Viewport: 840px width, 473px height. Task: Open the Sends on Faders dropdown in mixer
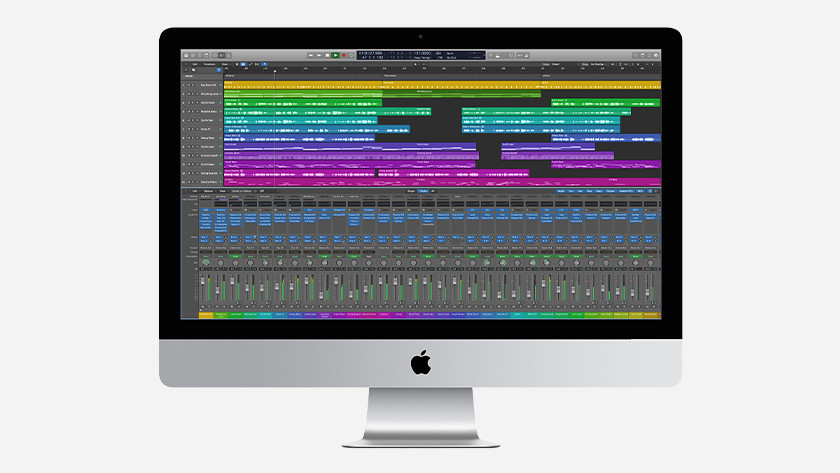[x=245, y=190]
